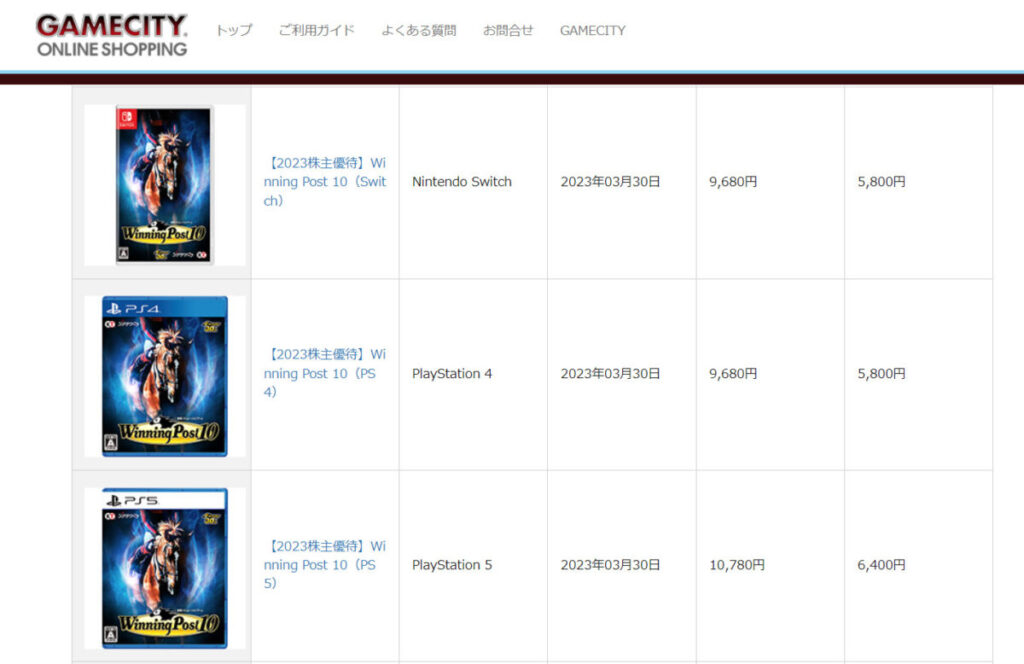Image resolution: width=1024 pixels, height=664 pixels.
Task: Click release date in Nintendo Switch row
Action: [x=610, y=182]
